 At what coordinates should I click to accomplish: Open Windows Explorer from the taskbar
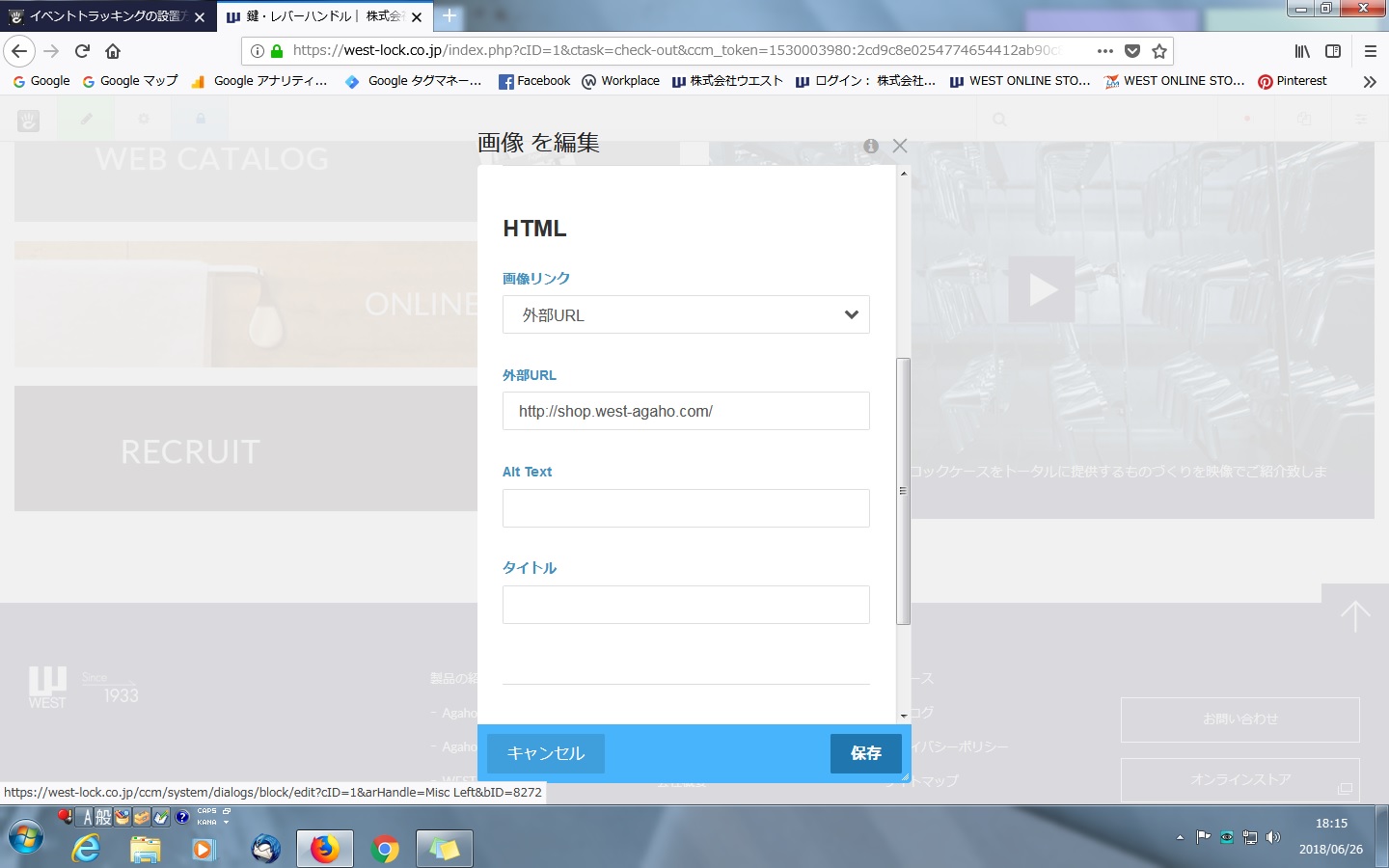[x=146, y=849]
